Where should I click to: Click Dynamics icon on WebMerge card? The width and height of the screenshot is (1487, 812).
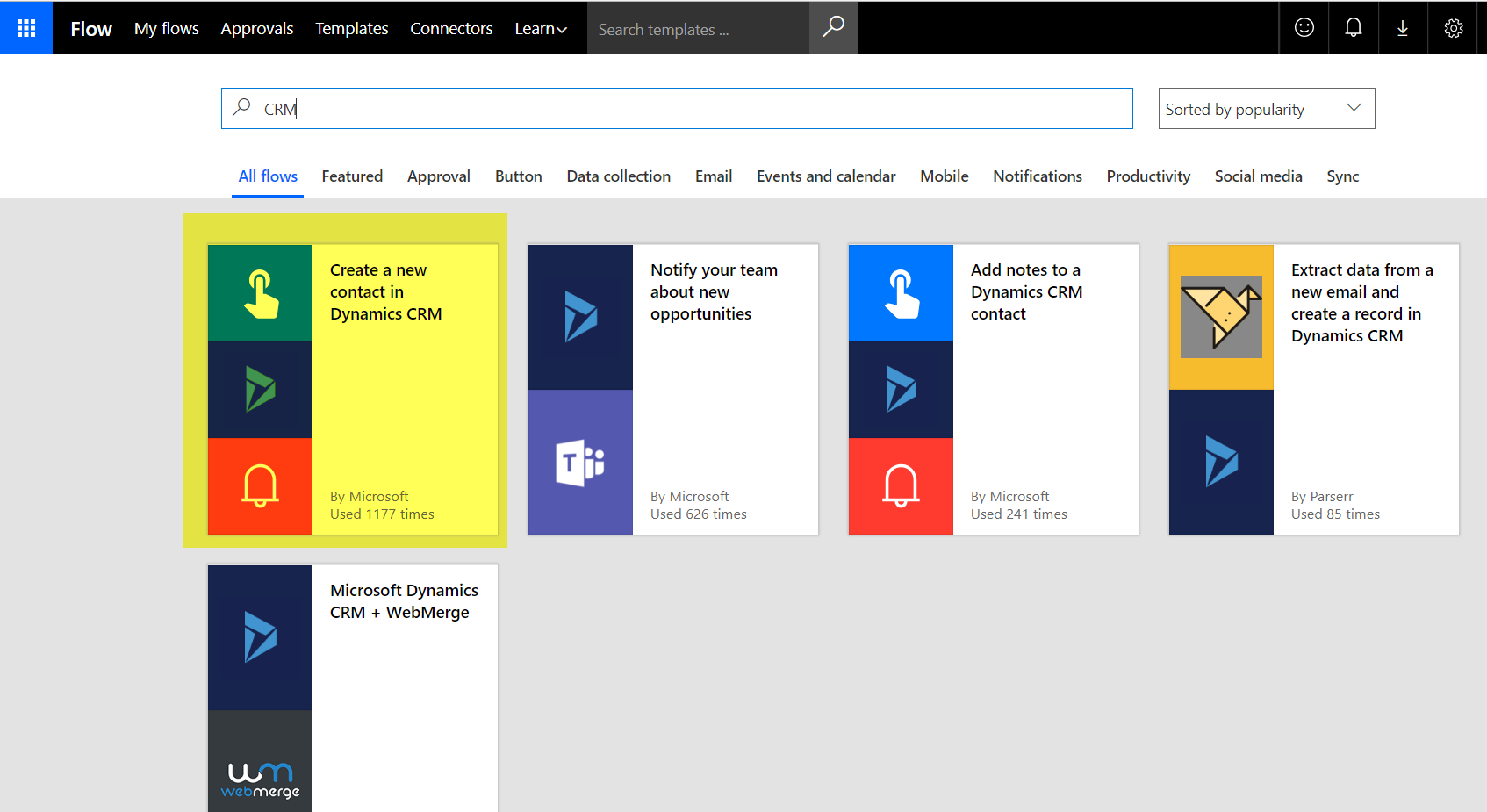[260, 637]
